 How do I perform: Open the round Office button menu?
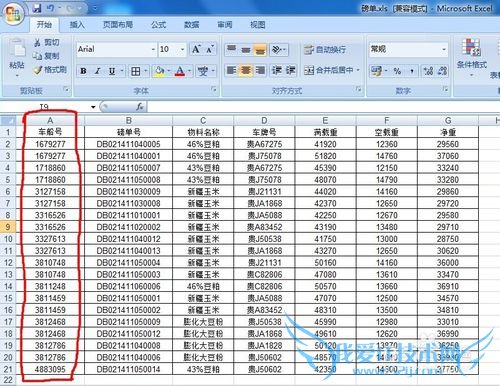click(x=13, y=13)
